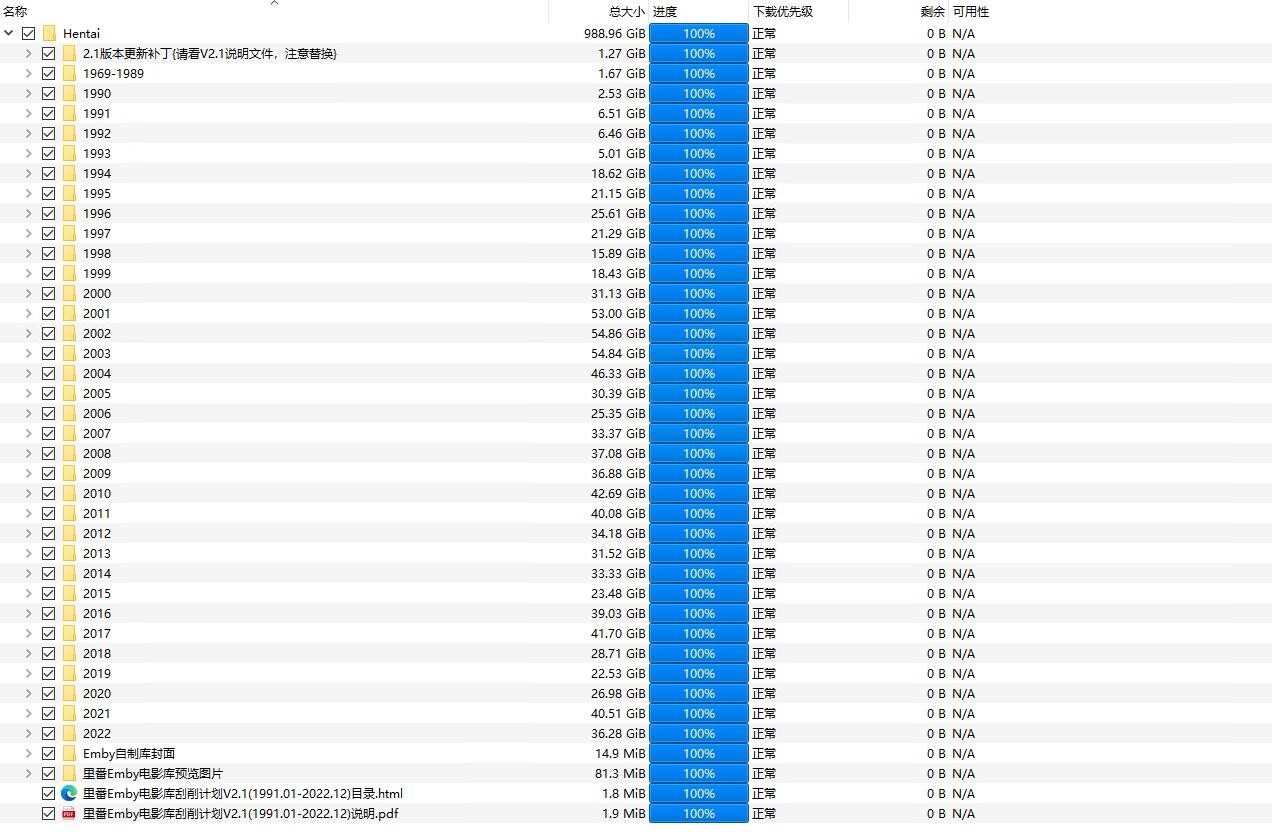Select the 1990 folder icon
The height and width of the screenshot is (836, 1272).
click(69, 93)
